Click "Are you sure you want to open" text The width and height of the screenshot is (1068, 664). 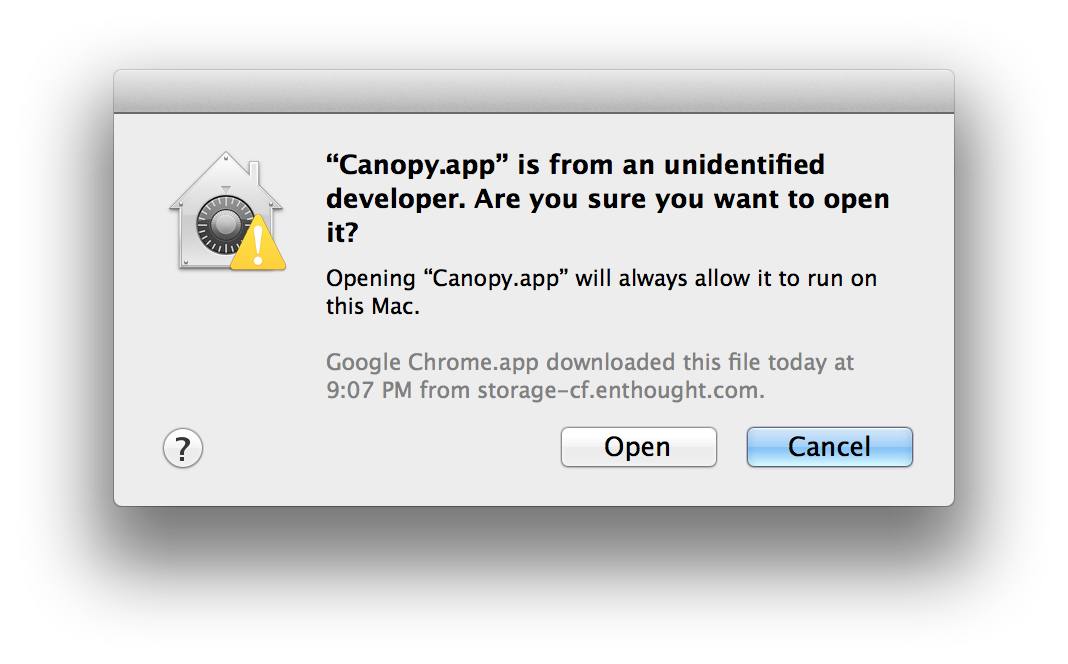[682, 200]
